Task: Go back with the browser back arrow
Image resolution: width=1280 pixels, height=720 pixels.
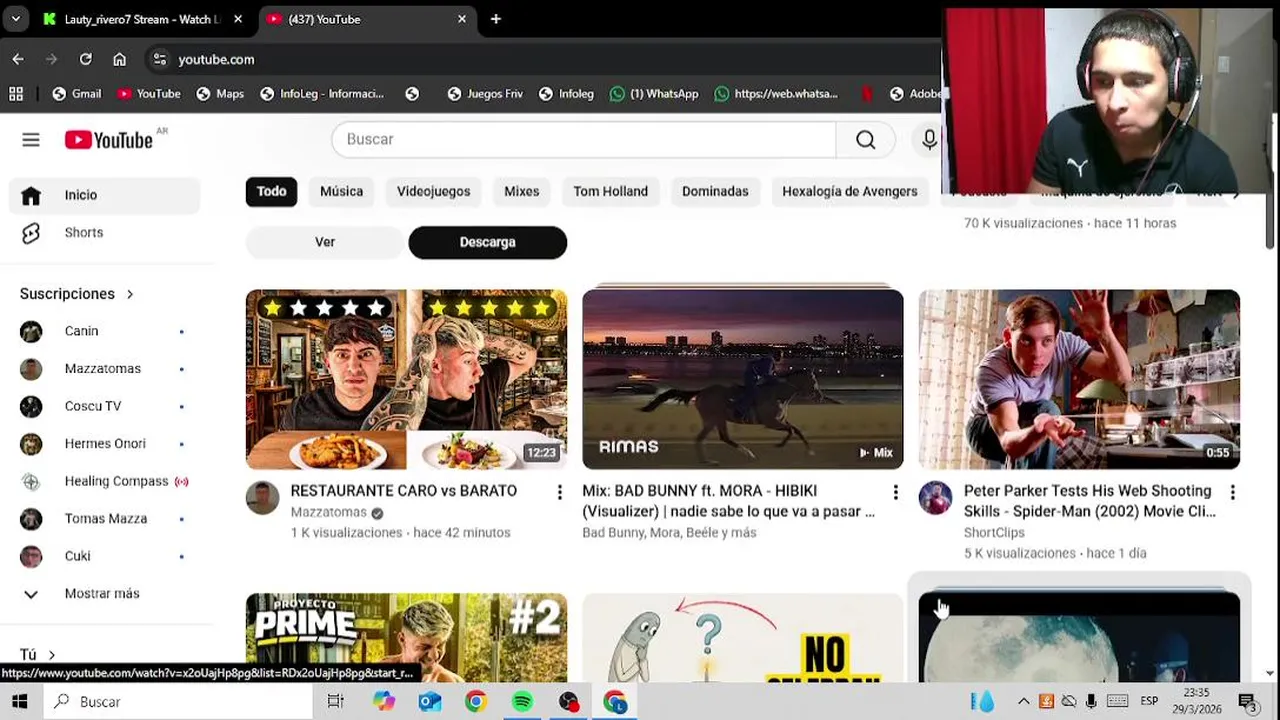Action: coord(18,59)
